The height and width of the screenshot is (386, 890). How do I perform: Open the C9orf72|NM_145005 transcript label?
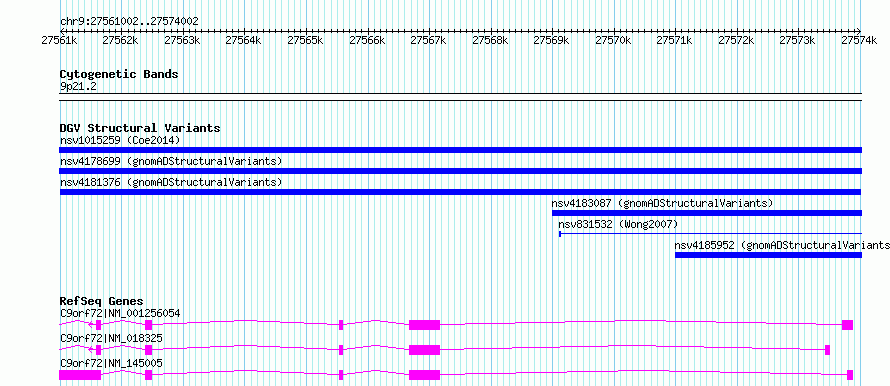point(111,363)
